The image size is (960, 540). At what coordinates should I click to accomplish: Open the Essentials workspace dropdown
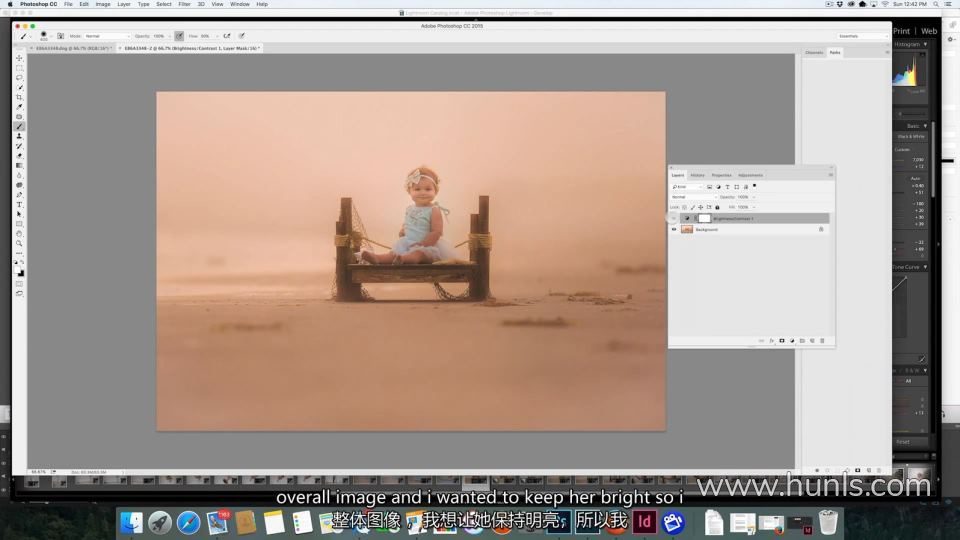point(861,36)
